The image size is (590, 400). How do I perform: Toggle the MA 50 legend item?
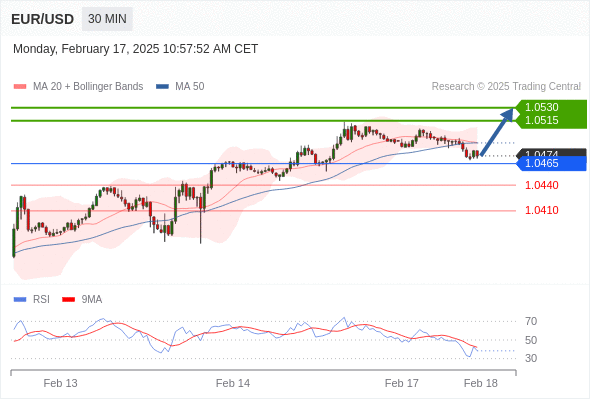click(180, 87)
